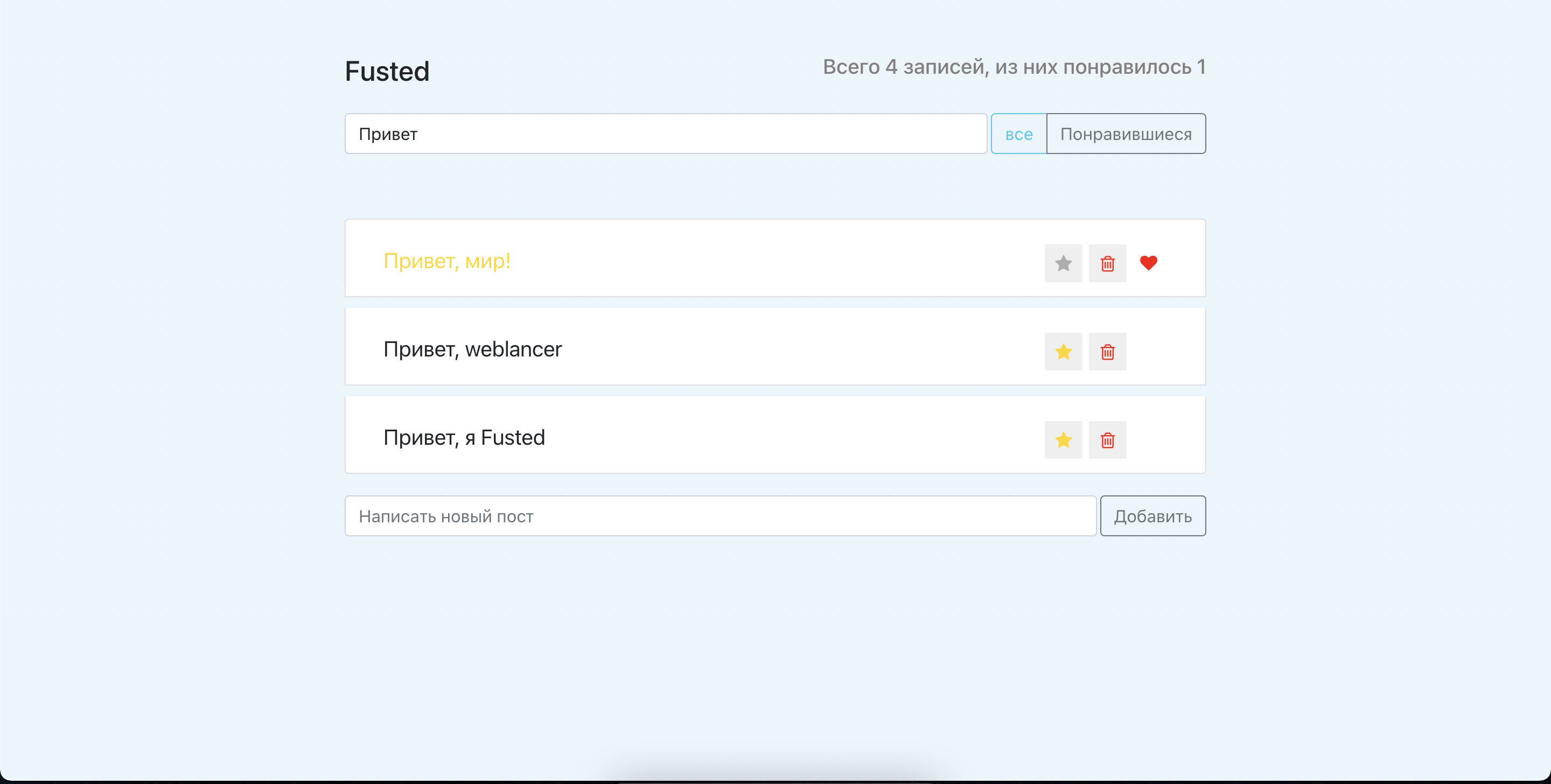Delete the 'Привет, weblancer' post
The height and width of the screenshot is (784, 1551).
(x=1107, y=352)
